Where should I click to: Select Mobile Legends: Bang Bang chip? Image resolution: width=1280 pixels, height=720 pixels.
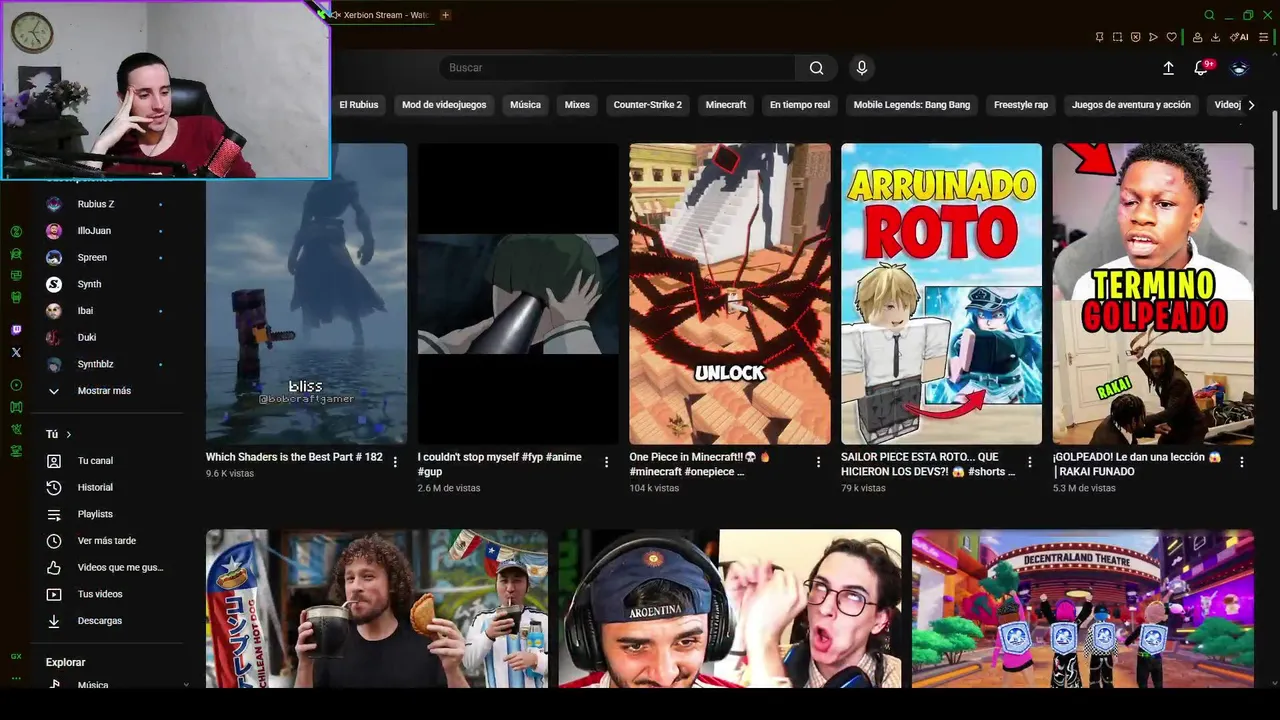pos(912,105)
